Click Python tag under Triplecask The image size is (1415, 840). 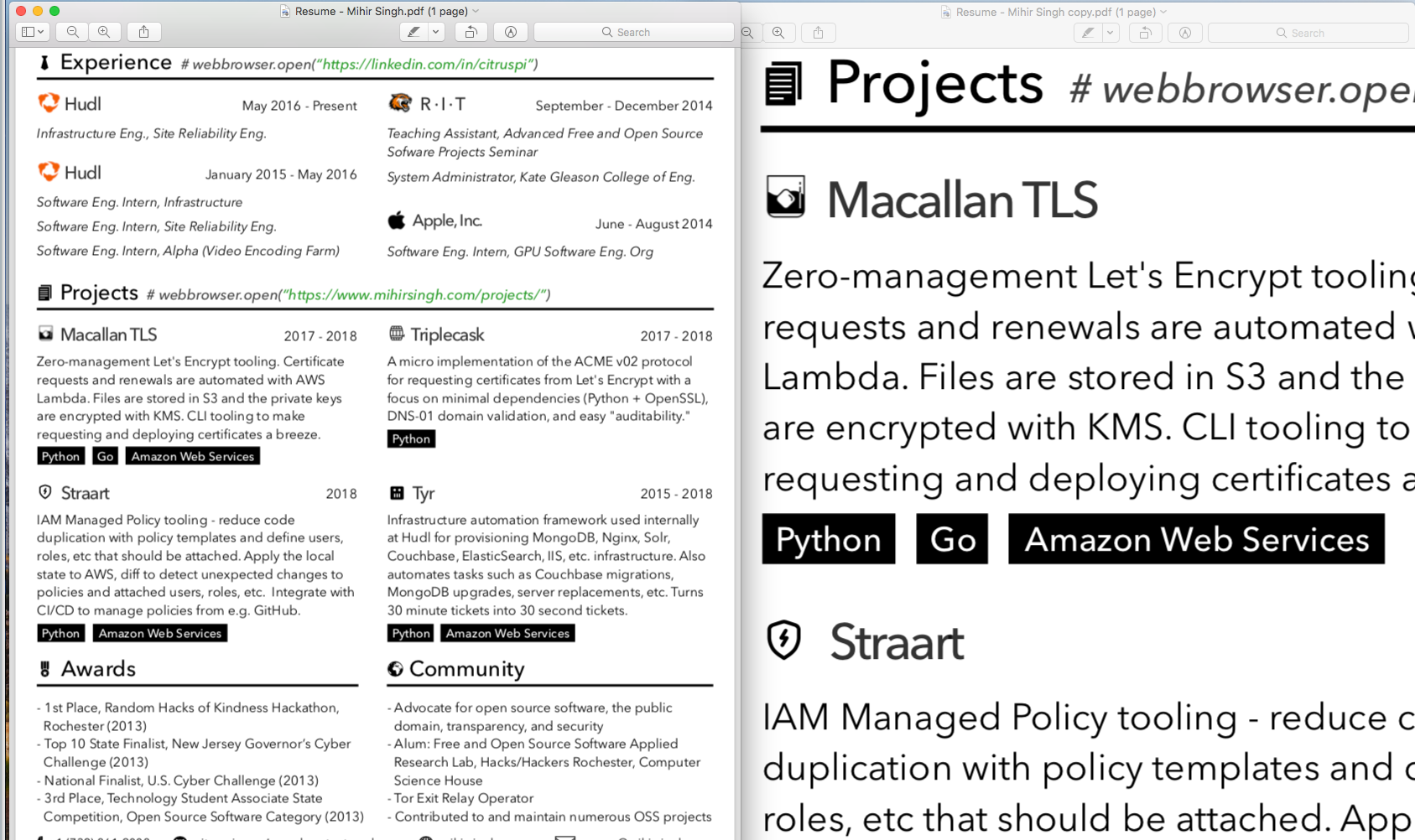pyautogui.click(x=411, y=438)
